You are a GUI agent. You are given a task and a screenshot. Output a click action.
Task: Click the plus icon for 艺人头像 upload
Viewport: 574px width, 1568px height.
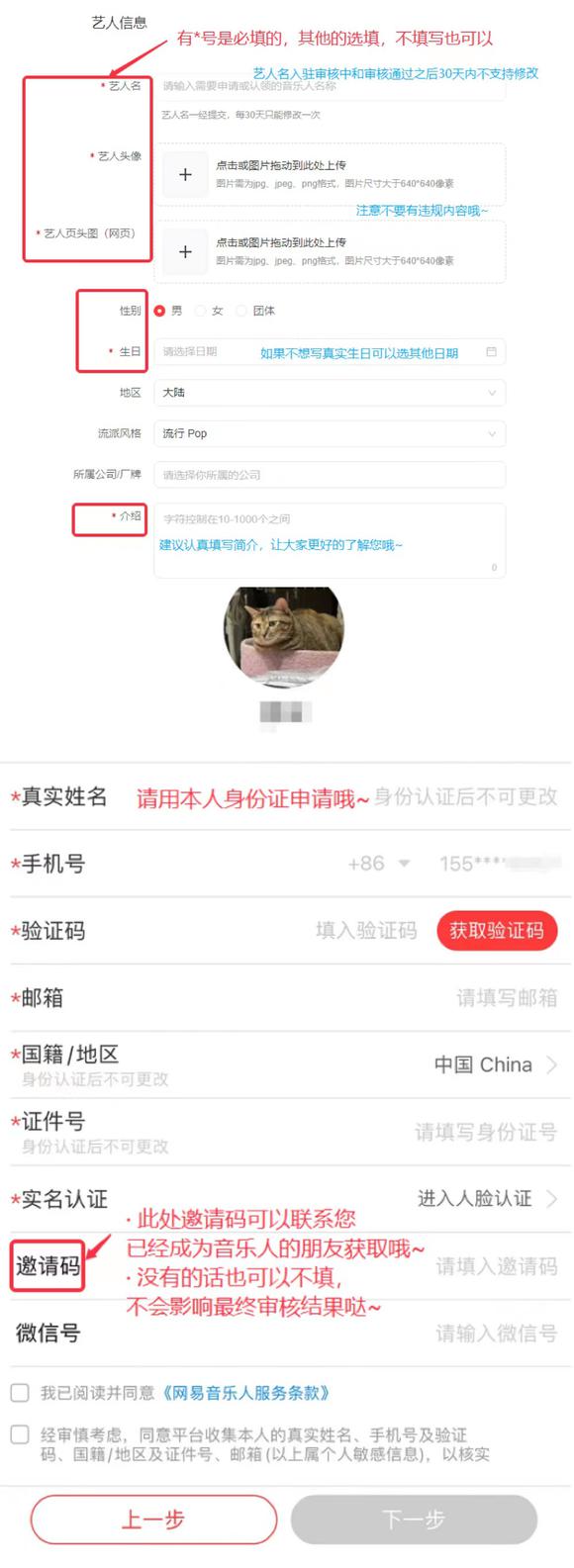pos(185,174)
